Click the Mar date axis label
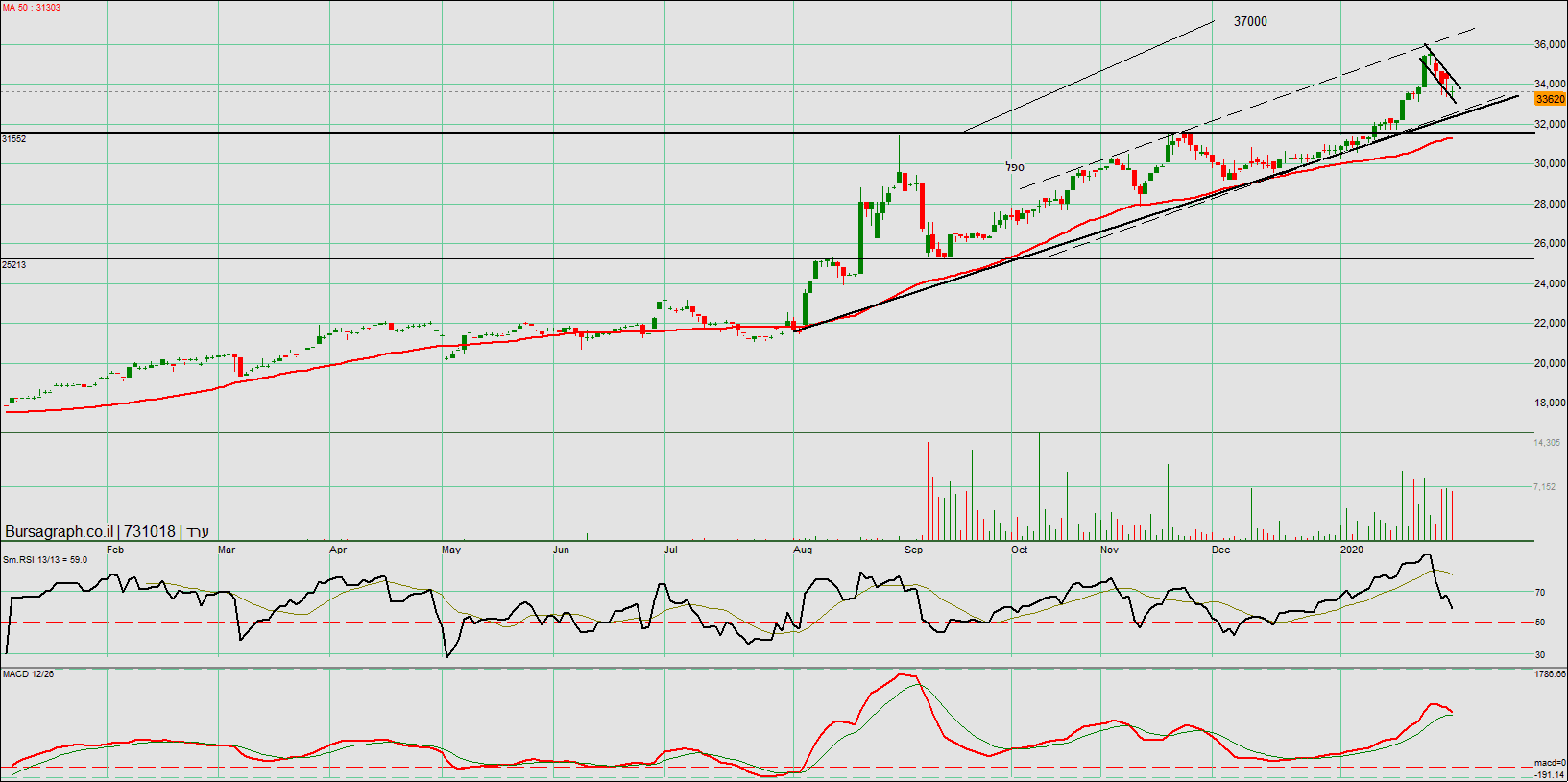Image resolution: width=1568 pixels, height=782 pixels. click(227, 550)
